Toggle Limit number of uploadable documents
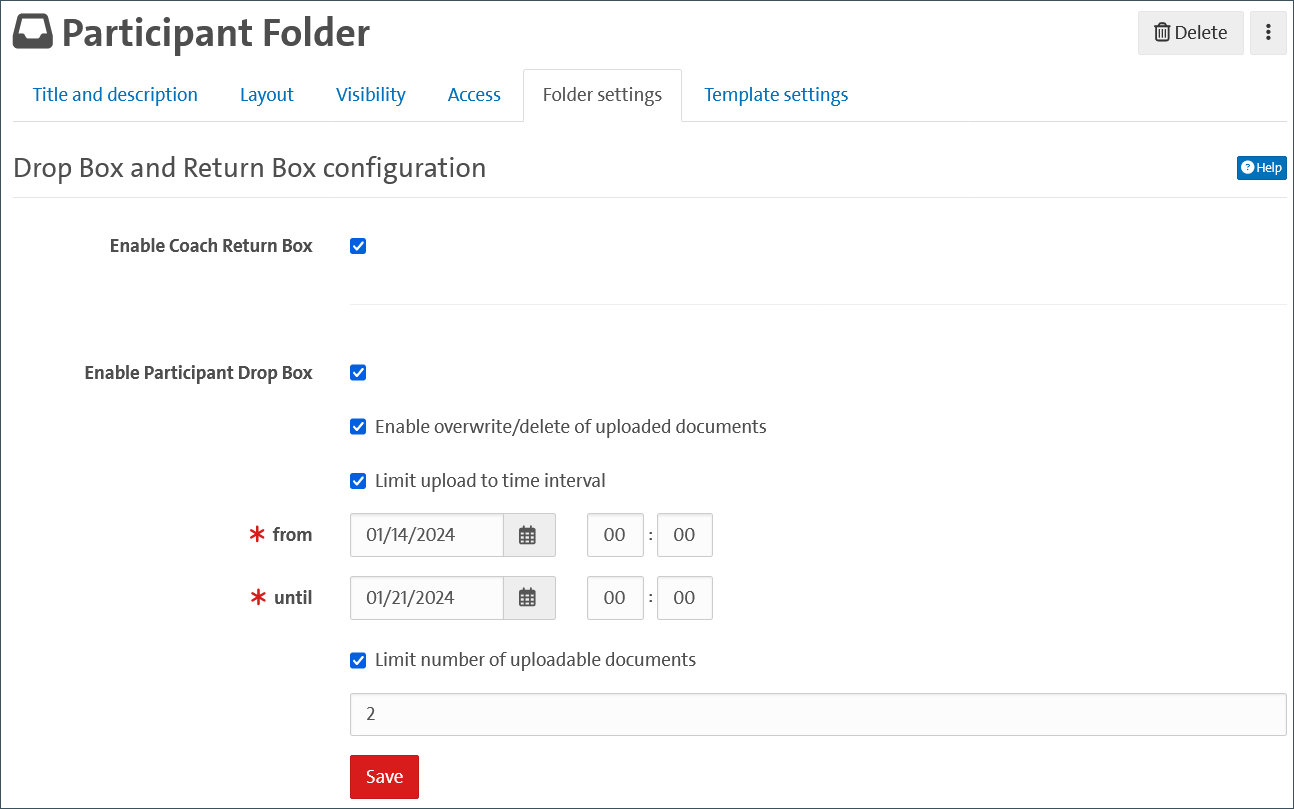 pyautogui.click(x=358, y=660)
